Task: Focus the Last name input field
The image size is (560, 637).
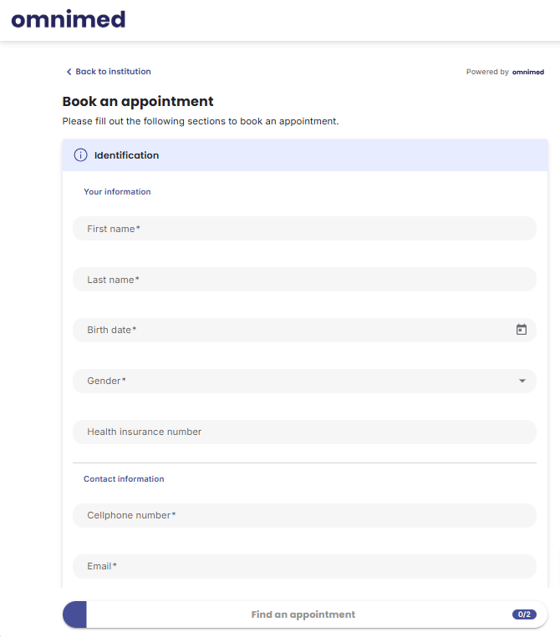Action: (304, 279)
